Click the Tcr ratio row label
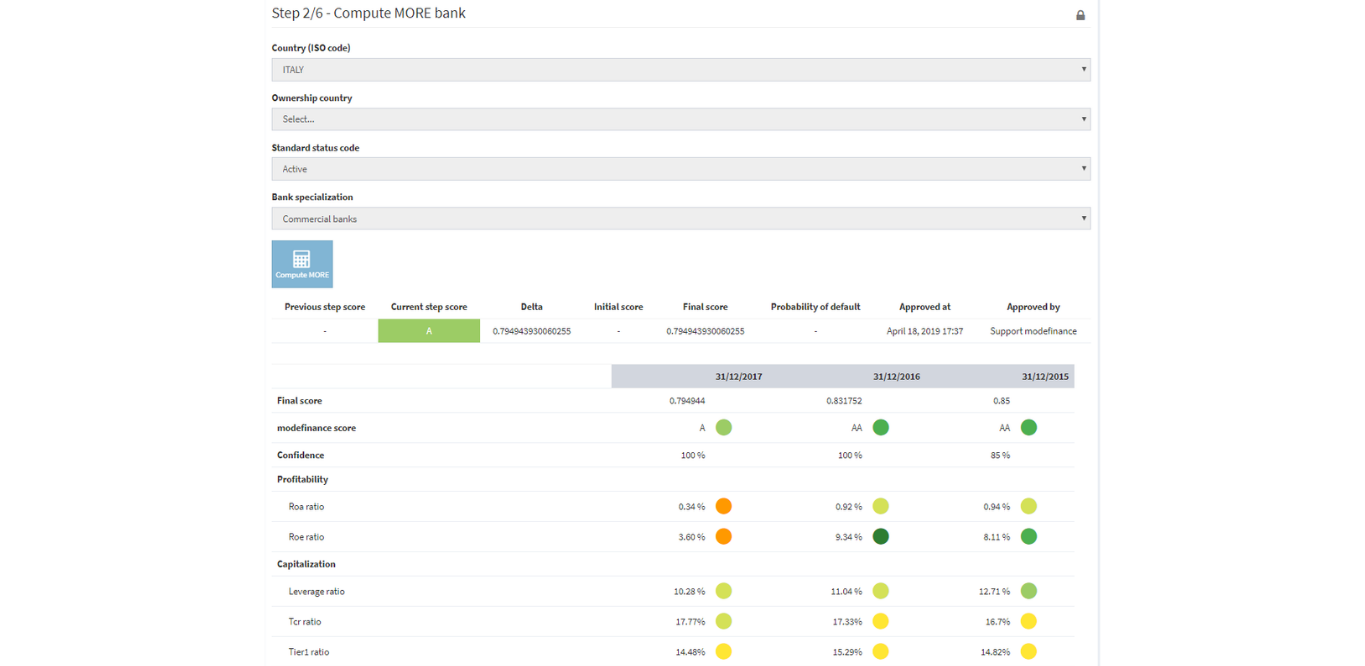Screen dimensions: 1365x666 coord(305,622)
